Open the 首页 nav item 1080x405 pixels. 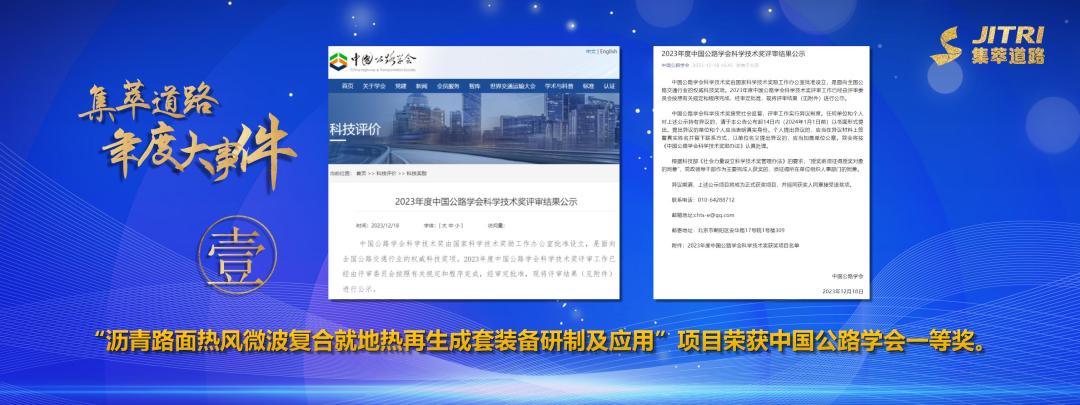[347, 86]
